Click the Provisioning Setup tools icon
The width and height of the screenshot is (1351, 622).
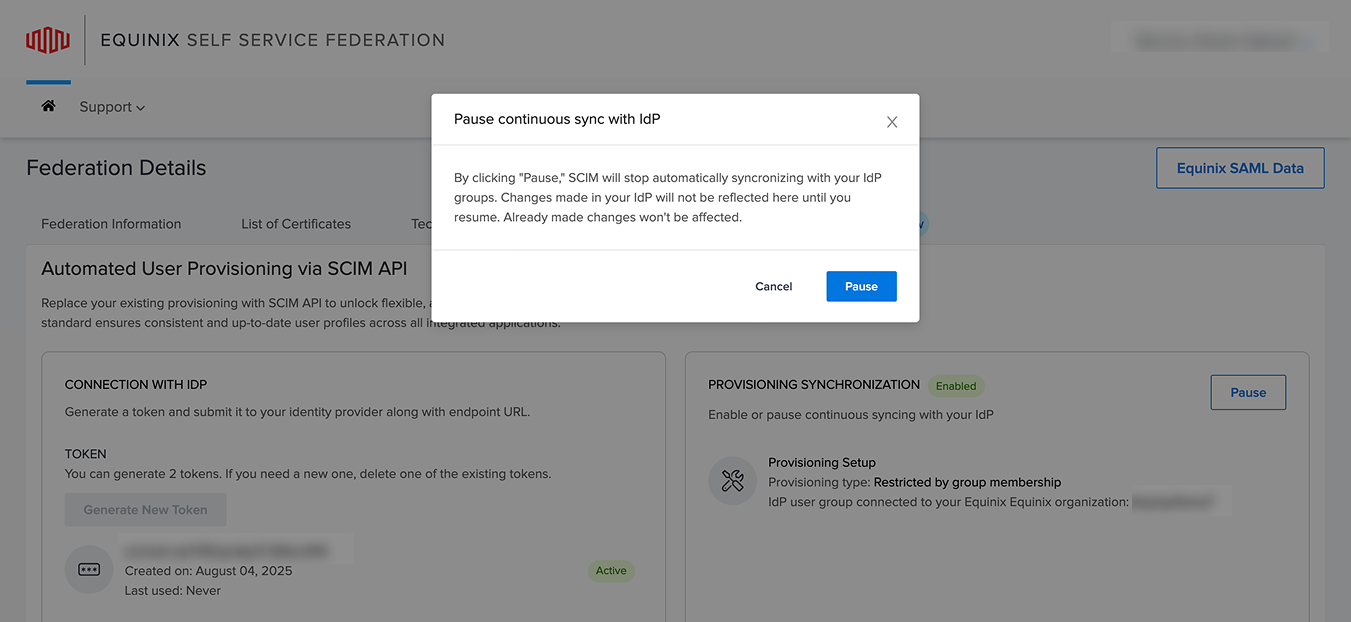coord(732,481)
